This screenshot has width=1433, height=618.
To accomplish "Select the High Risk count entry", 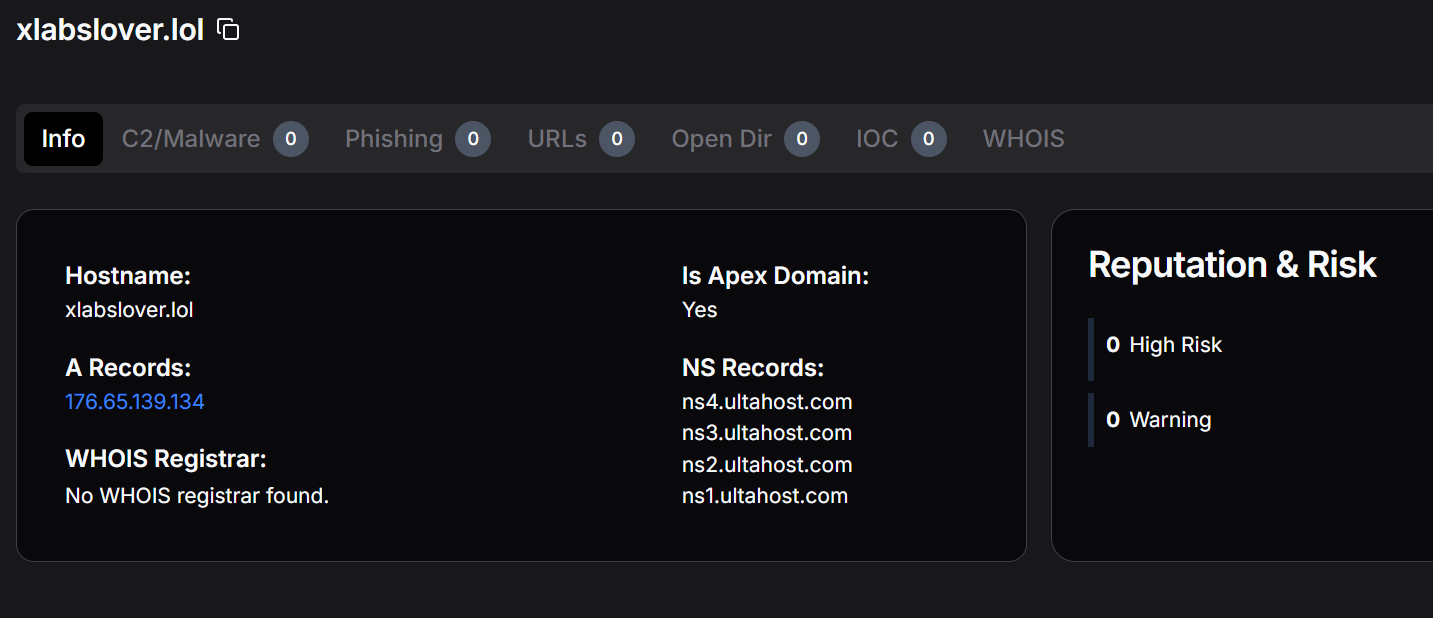I will coord(1164,345).
